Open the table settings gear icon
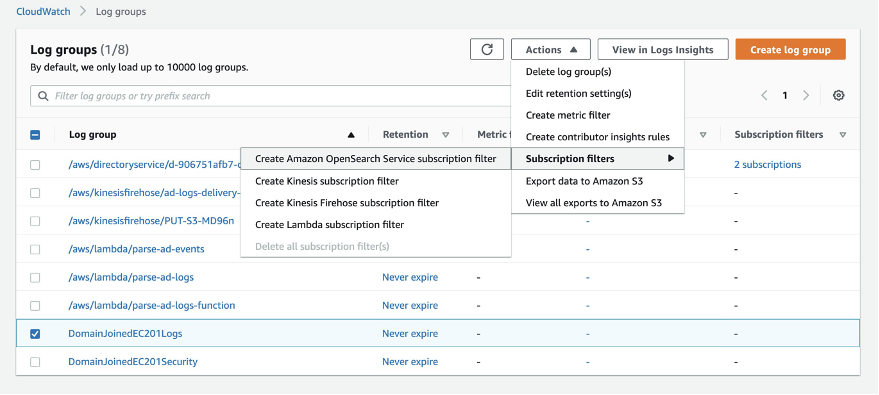The image size is (879, 395). [838, 95]
